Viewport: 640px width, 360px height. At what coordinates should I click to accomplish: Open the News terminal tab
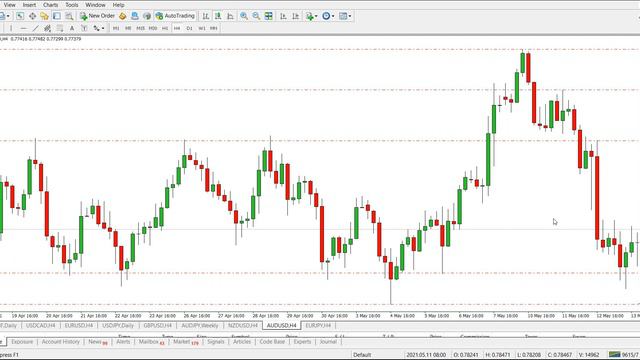[98, 342]
